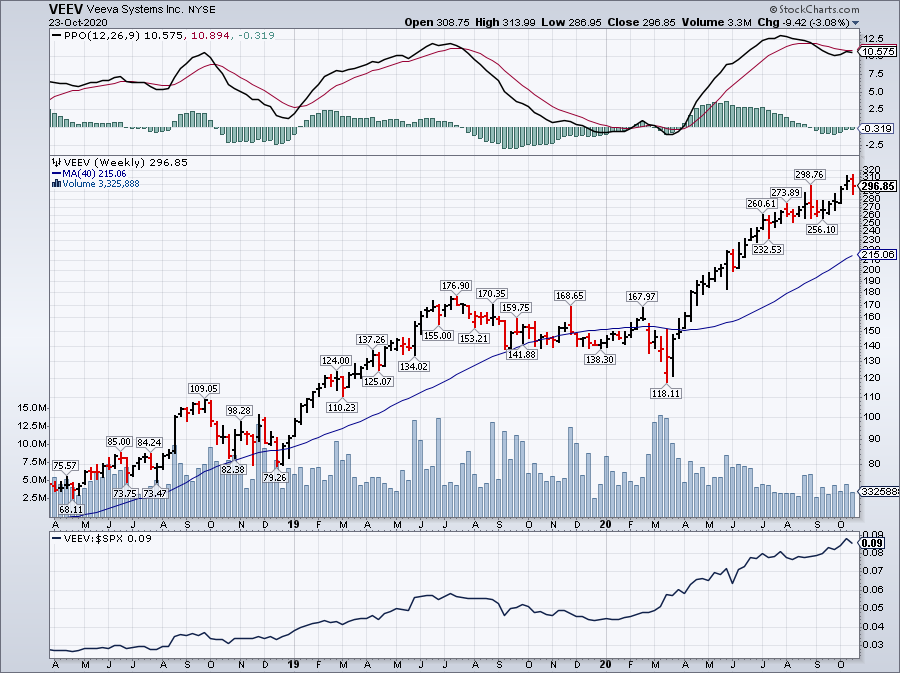The height and width of the screenshot is (673, 900).
Task: Click the 298.76 high price label
Action: click(x=809, y=174)
